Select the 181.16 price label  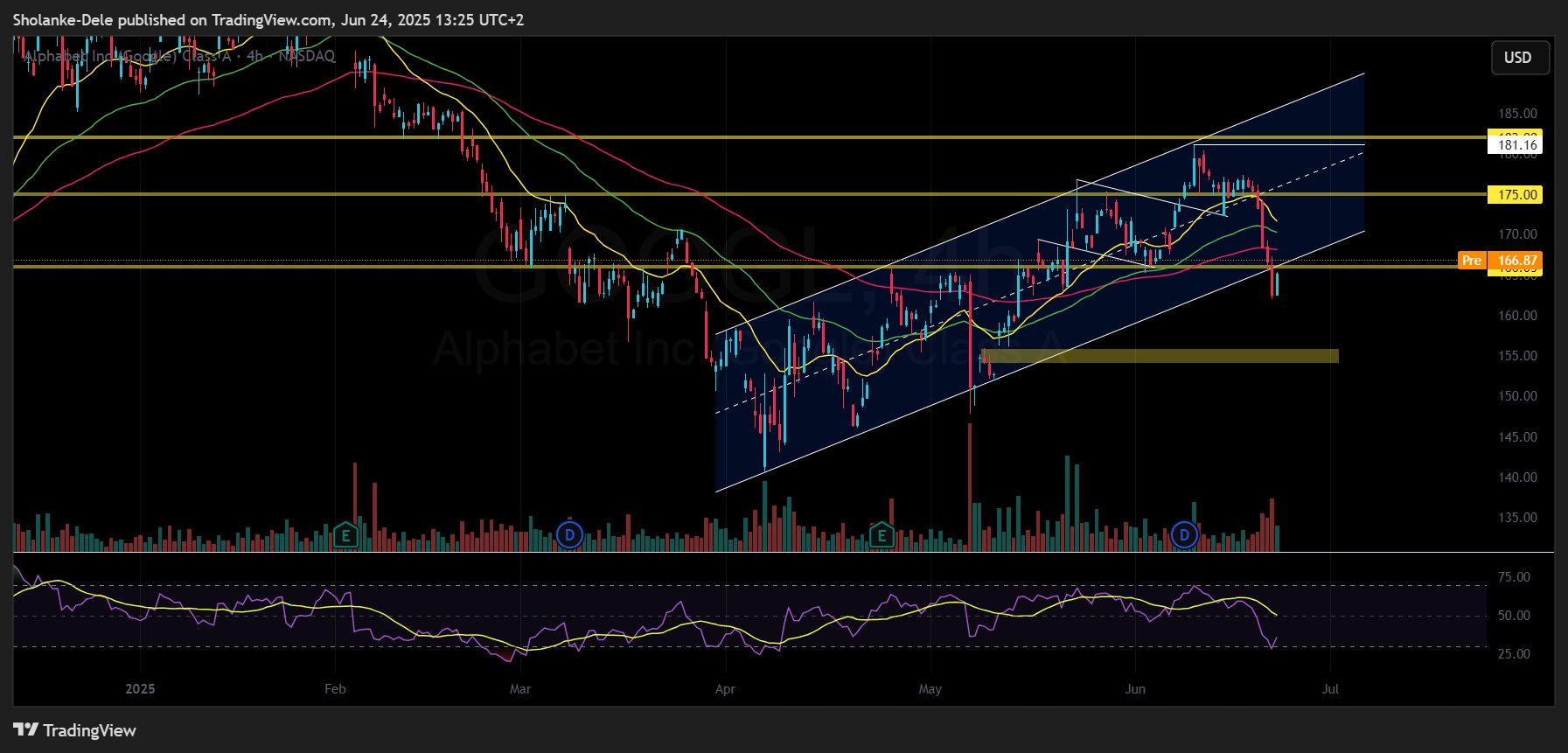click(x=1516, y=145)
